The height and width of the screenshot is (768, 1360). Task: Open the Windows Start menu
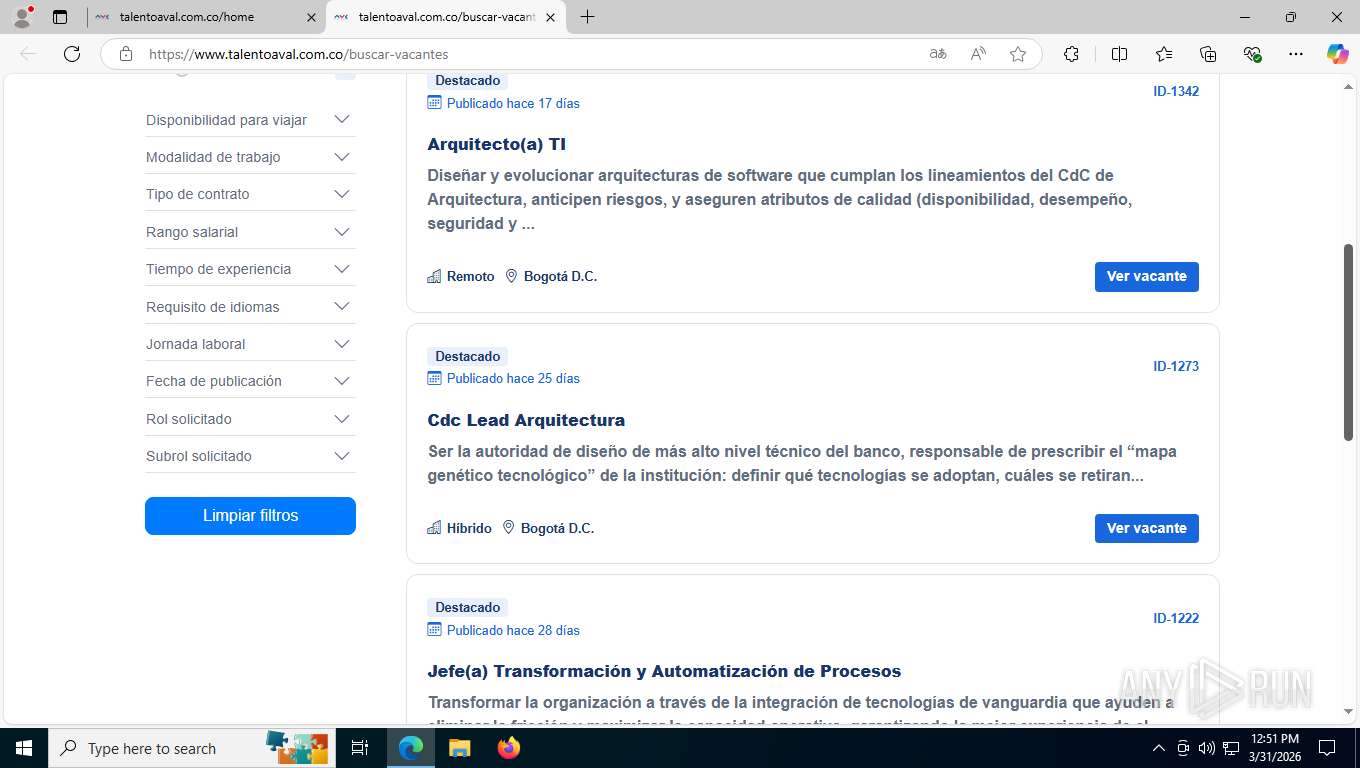(x=24, y=748)
